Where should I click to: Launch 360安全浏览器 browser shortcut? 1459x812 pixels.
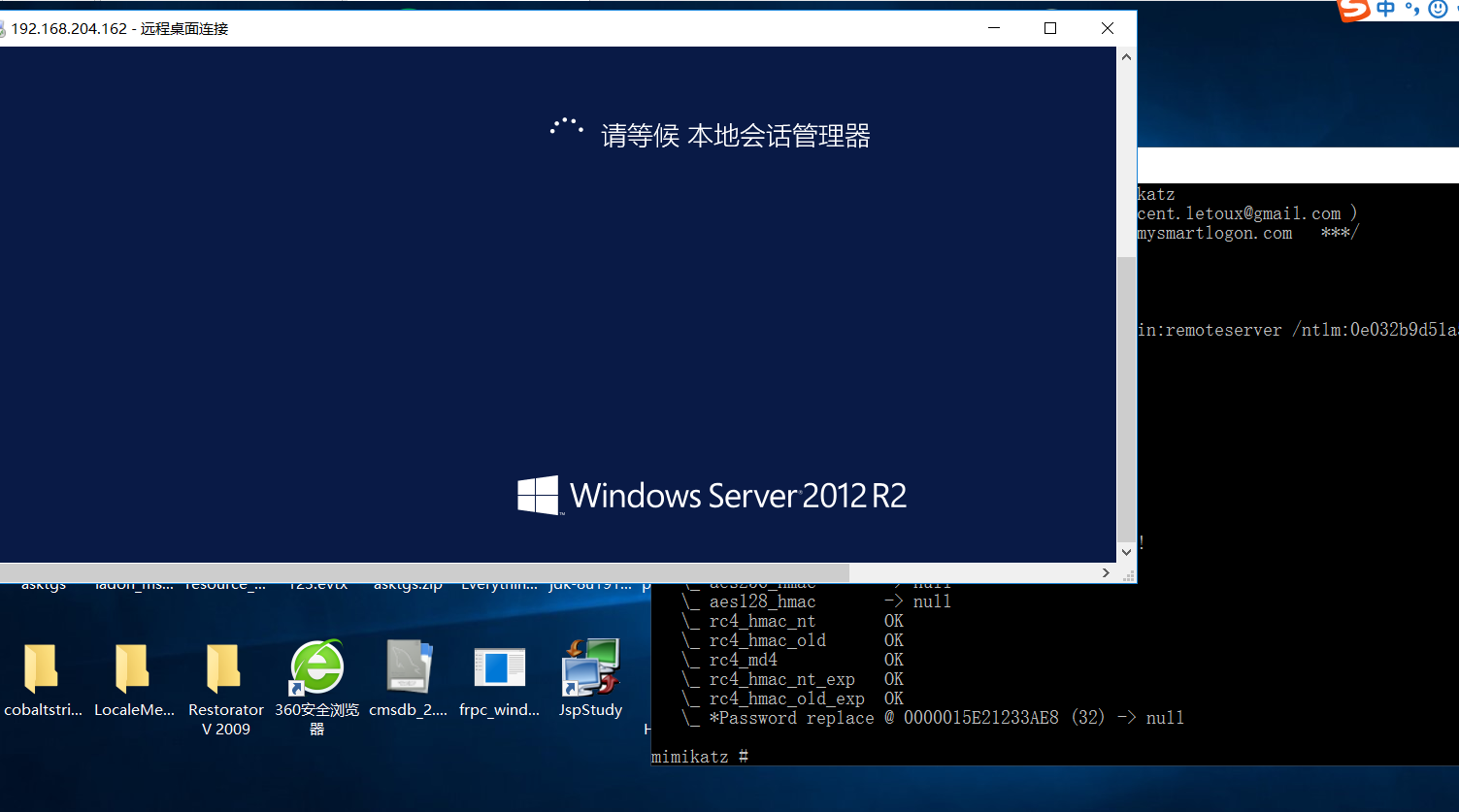click(x=316, y=667)
